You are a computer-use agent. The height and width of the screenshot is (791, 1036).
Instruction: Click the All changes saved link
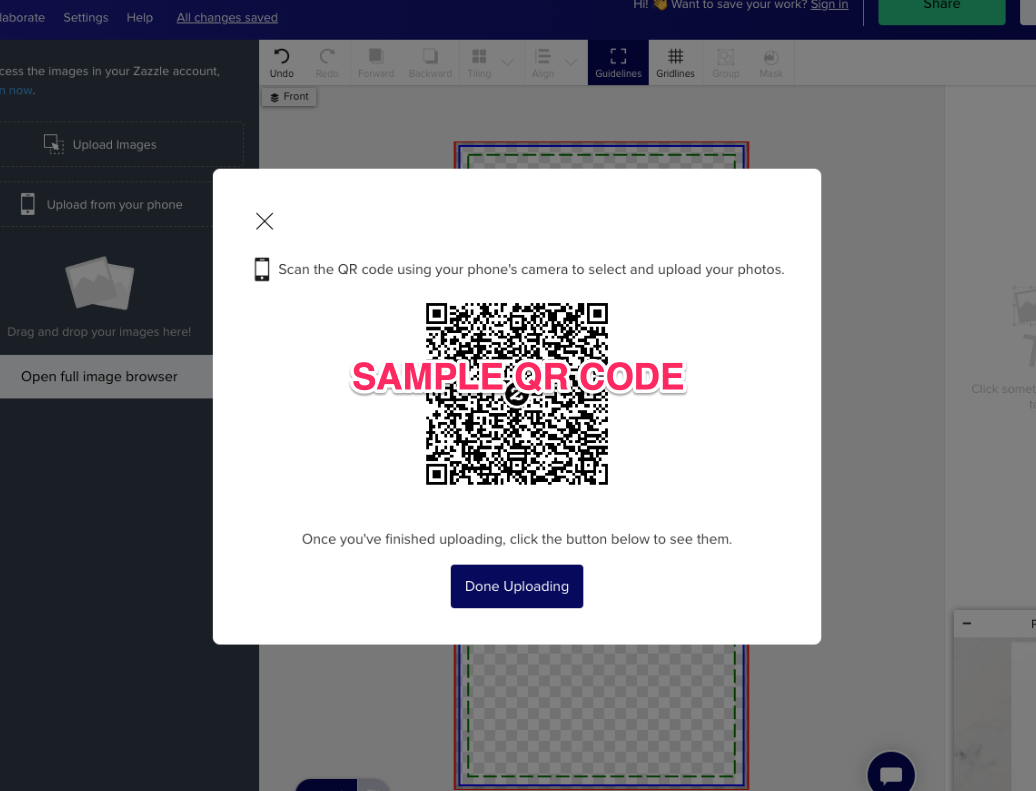coord(227,18)
